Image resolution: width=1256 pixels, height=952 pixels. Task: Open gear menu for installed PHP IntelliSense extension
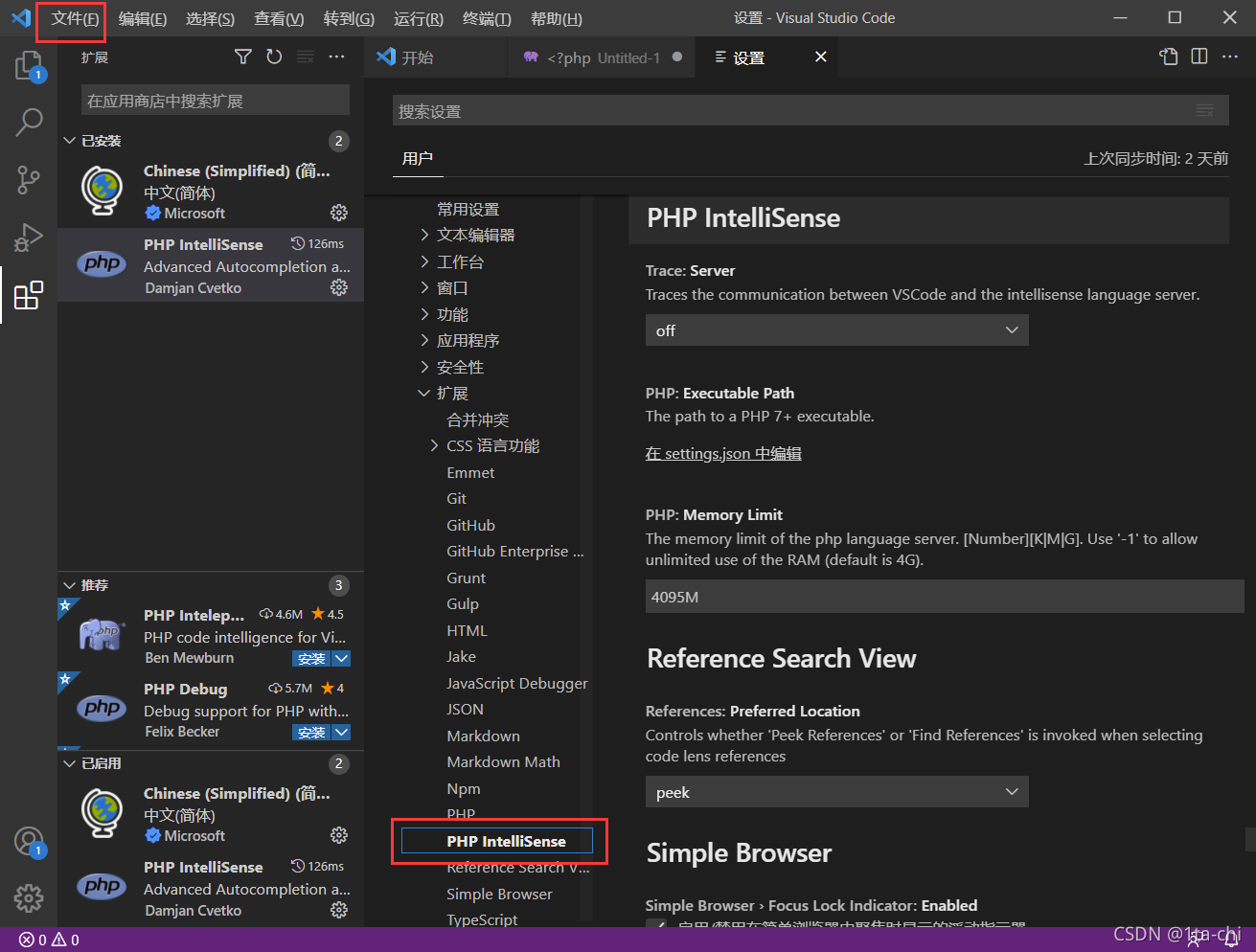(339, 287)
